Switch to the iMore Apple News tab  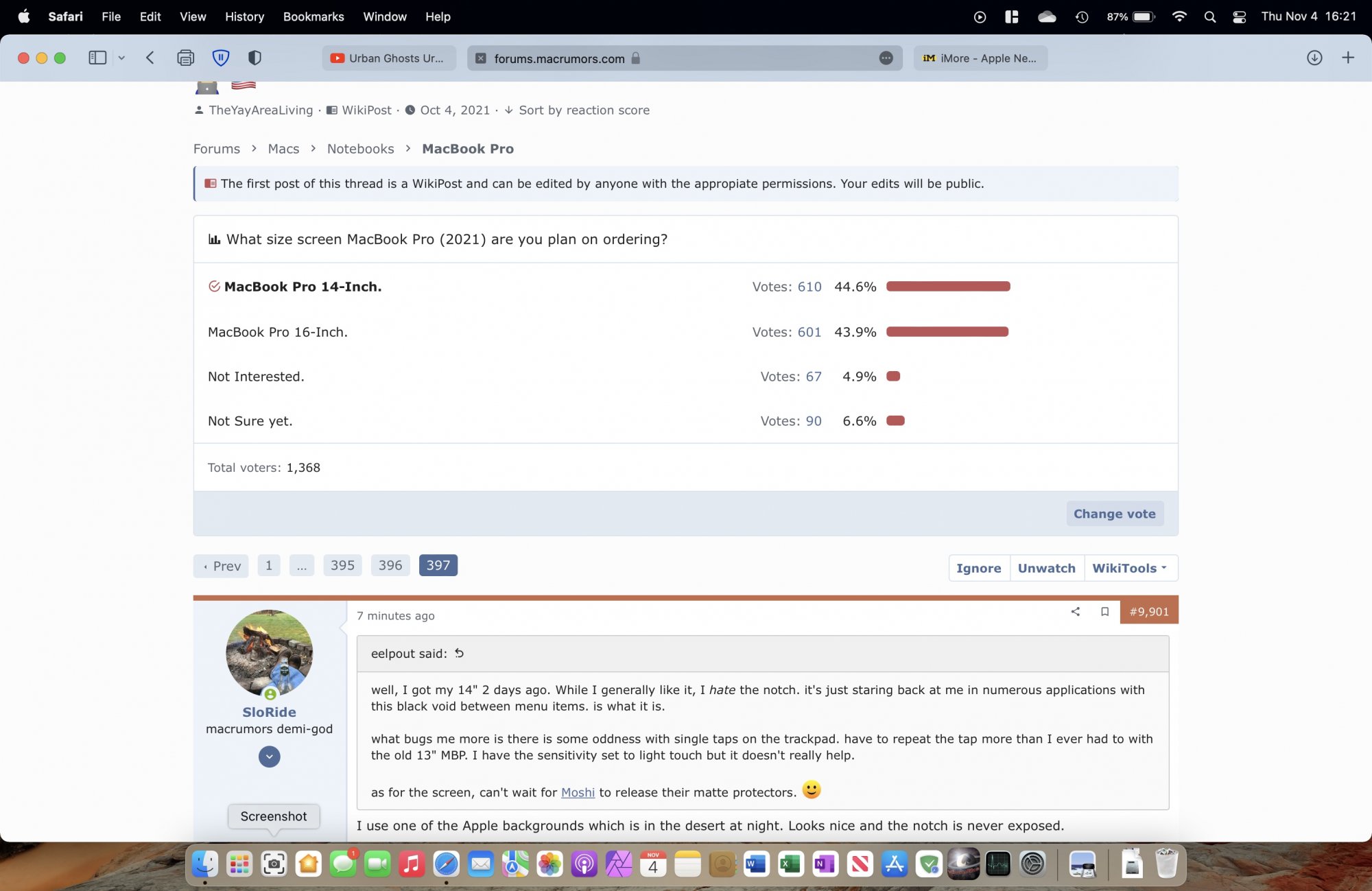[x=980, y=58]
